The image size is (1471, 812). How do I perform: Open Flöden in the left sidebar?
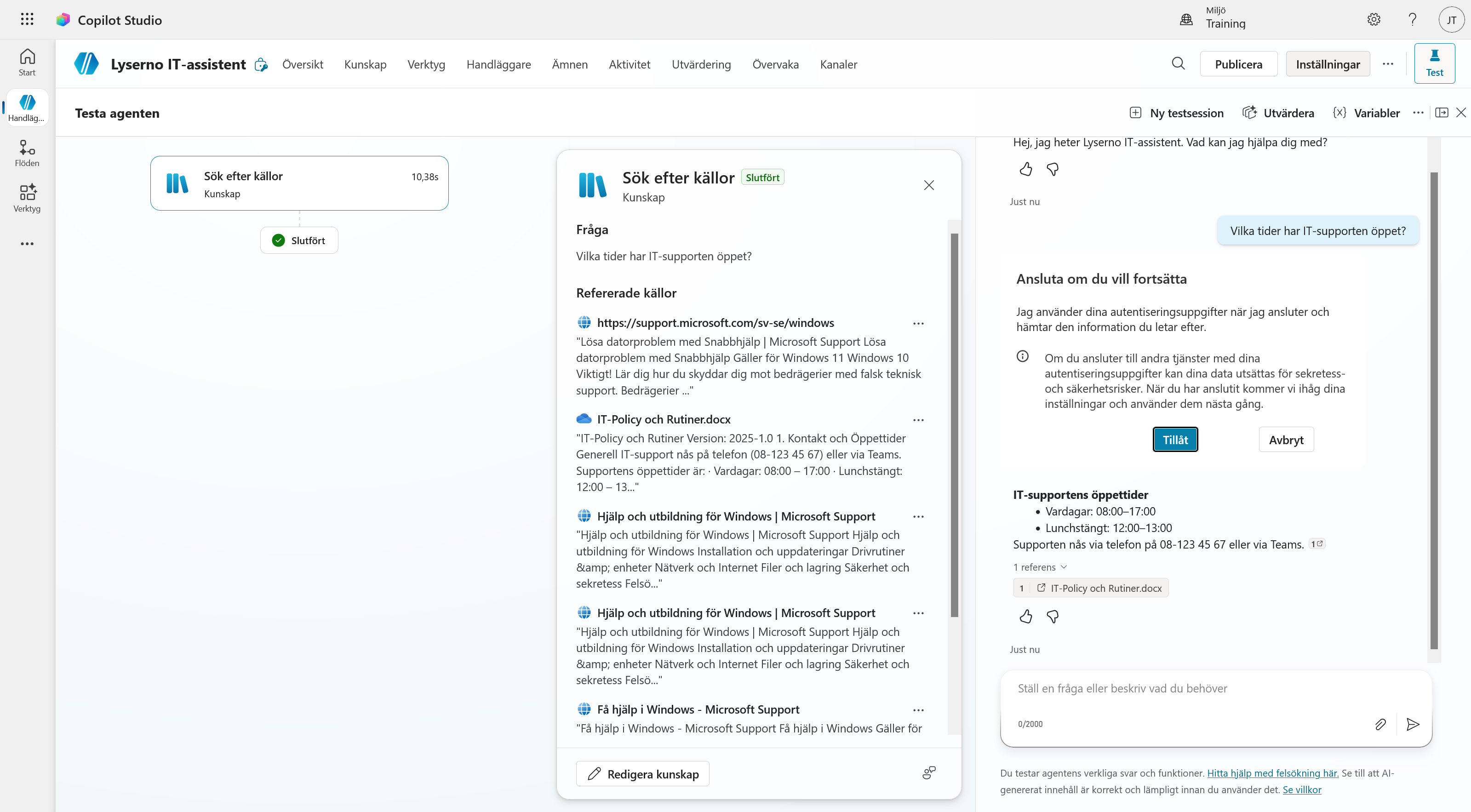pos(27,153)
